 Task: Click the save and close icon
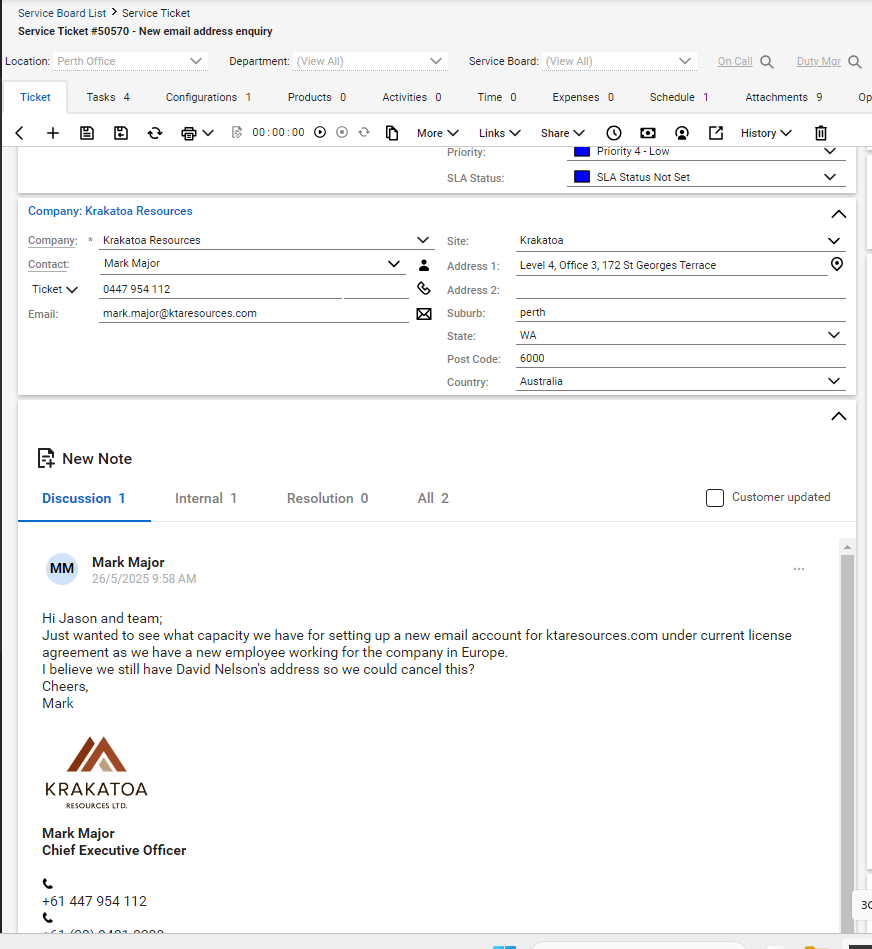pyautogui.click(x=121, y=133)
